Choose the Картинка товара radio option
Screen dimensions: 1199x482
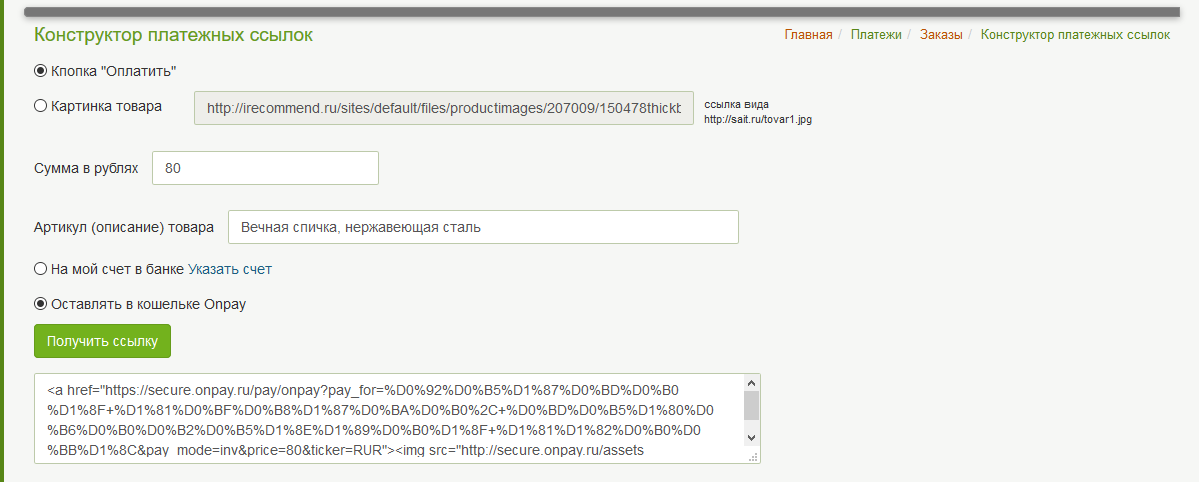(41, 106)
